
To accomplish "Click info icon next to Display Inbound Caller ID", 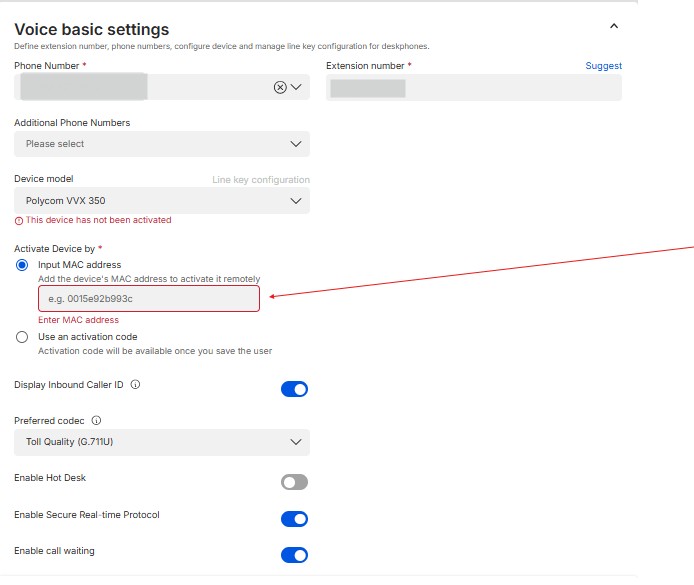I will coord(135,384).
